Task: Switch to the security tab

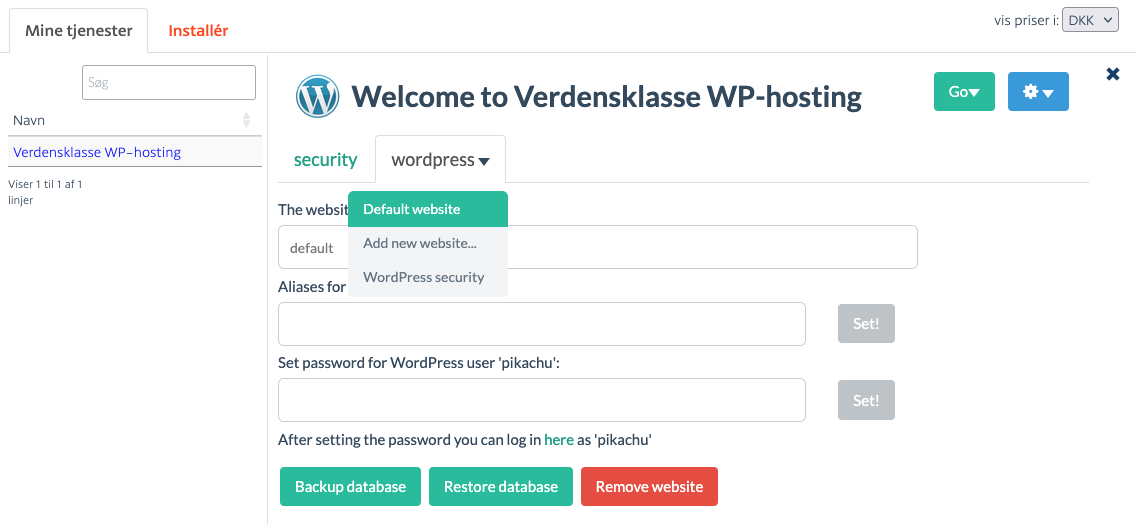Action: click(325, 160)
